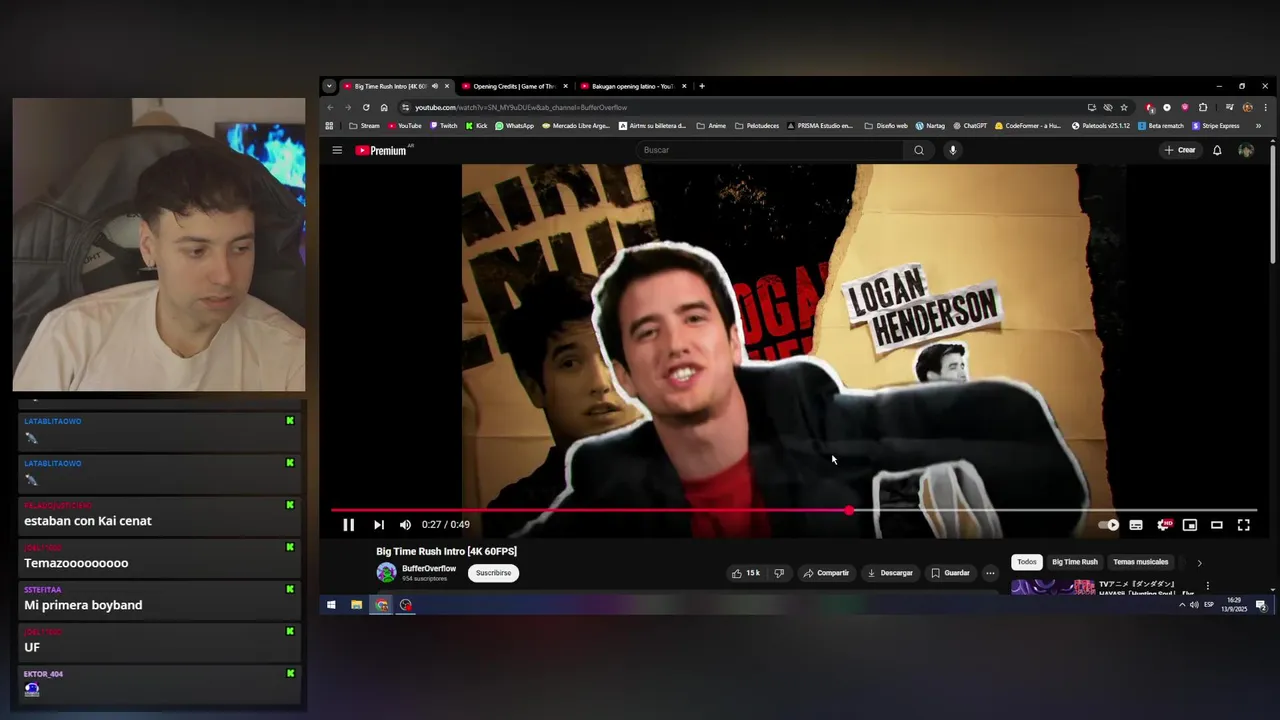Click the Descargar button
Screen dimensions: 1280x720
(890, 573)
